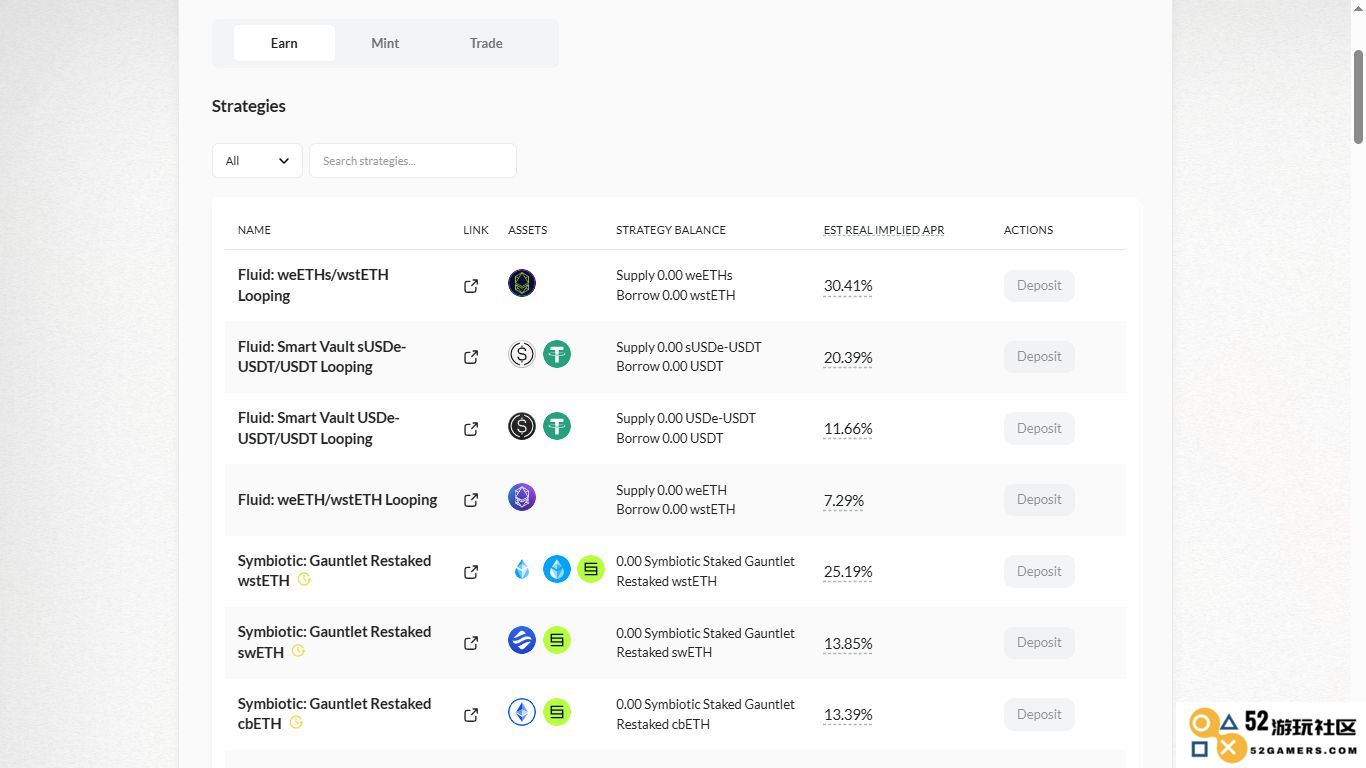This screenshot has height=768, width=1366.
Task: Click the blue circular droplet icon in wstETH row
Action: coord(557,569)
